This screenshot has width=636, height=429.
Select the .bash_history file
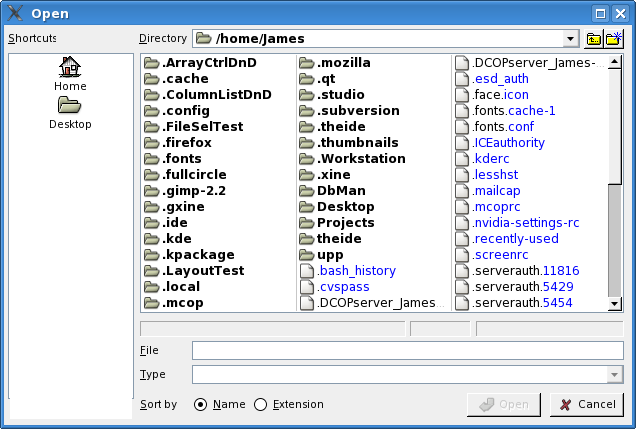click(x=356, y=271)
